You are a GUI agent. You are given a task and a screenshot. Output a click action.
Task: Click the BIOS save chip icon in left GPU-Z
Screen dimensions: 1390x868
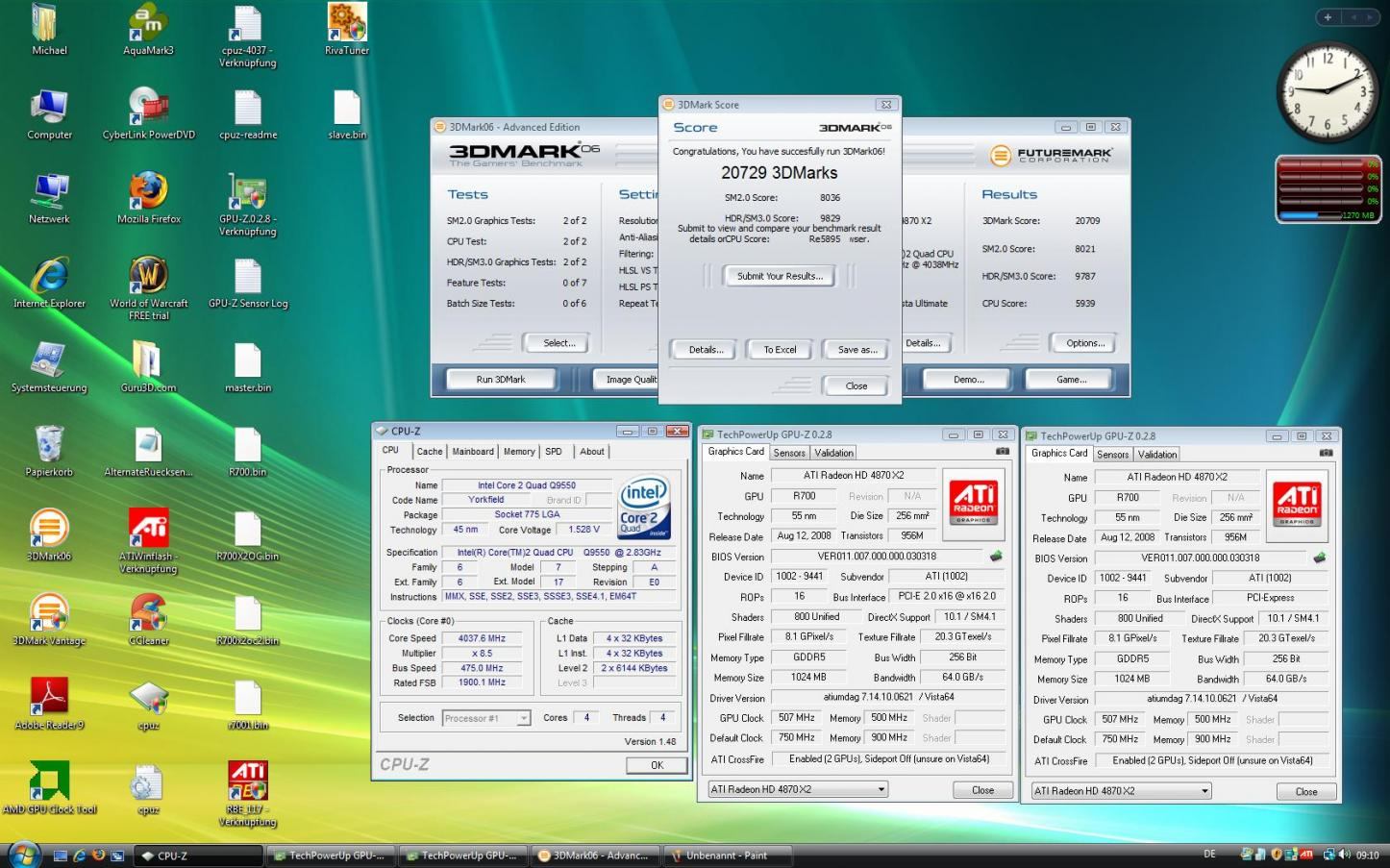(996, 556)
